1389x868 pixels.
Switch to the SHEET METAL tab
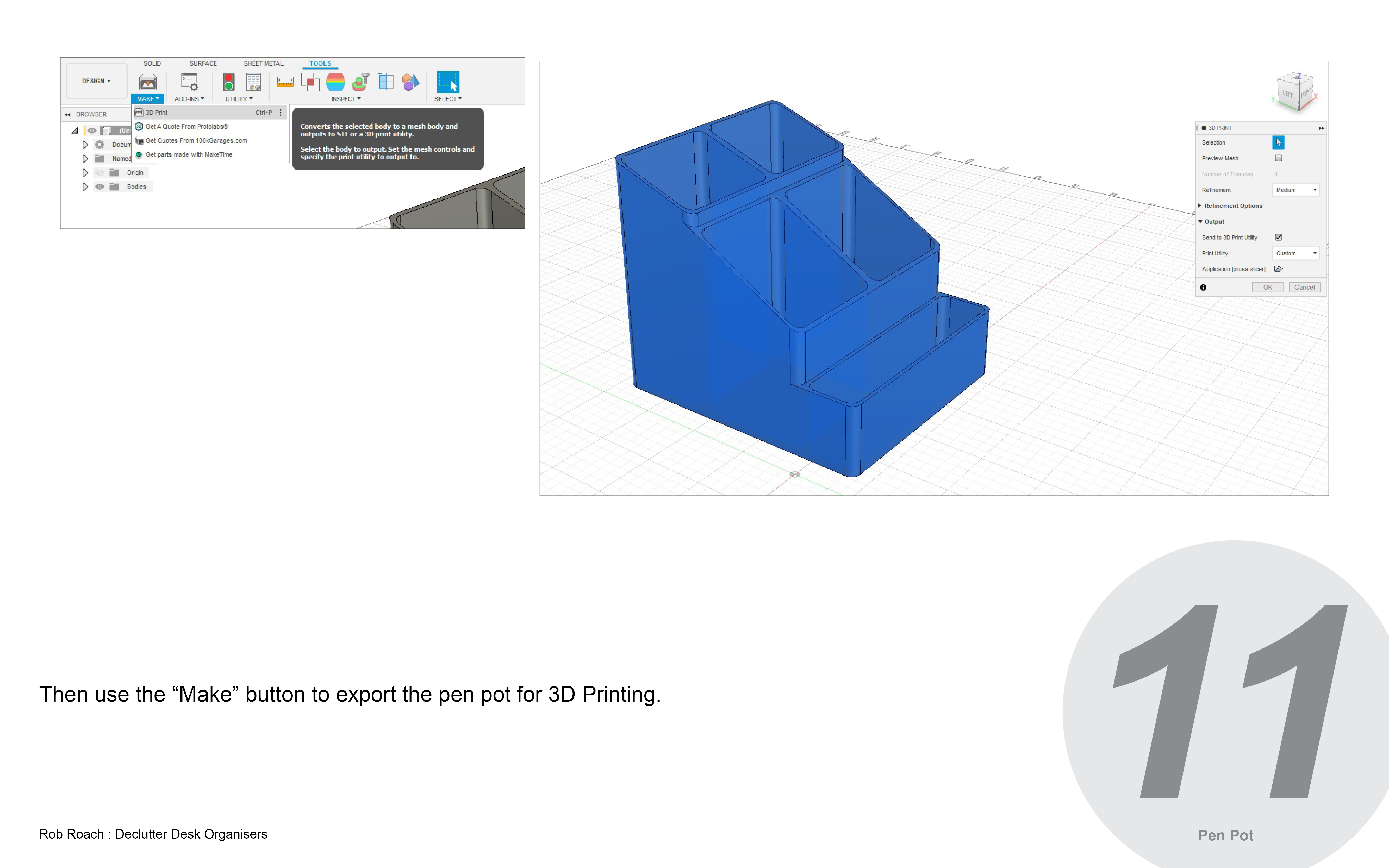point(264,64)
